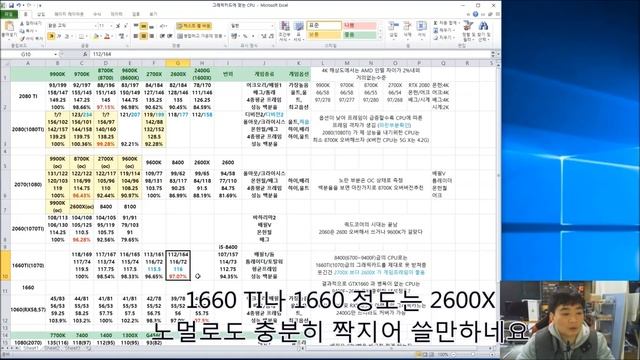Click the fx insert function icon

85,54
